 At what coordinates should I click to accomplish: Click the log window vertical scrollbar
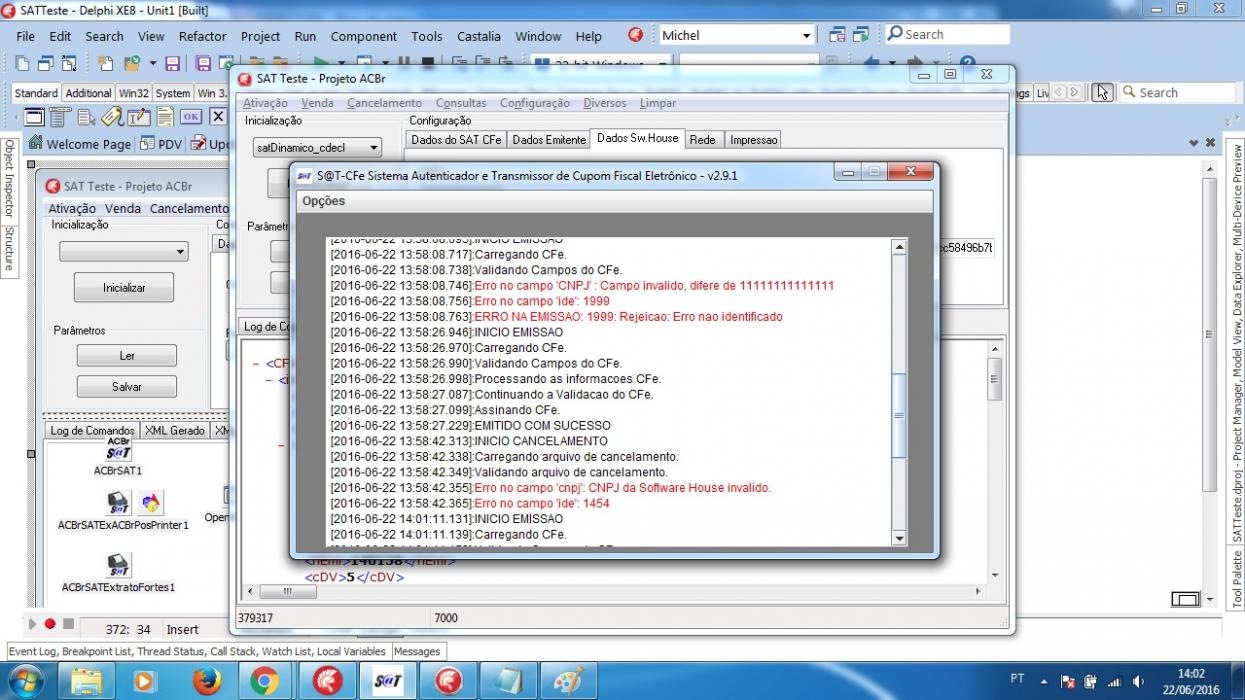(x=899, y=392)
